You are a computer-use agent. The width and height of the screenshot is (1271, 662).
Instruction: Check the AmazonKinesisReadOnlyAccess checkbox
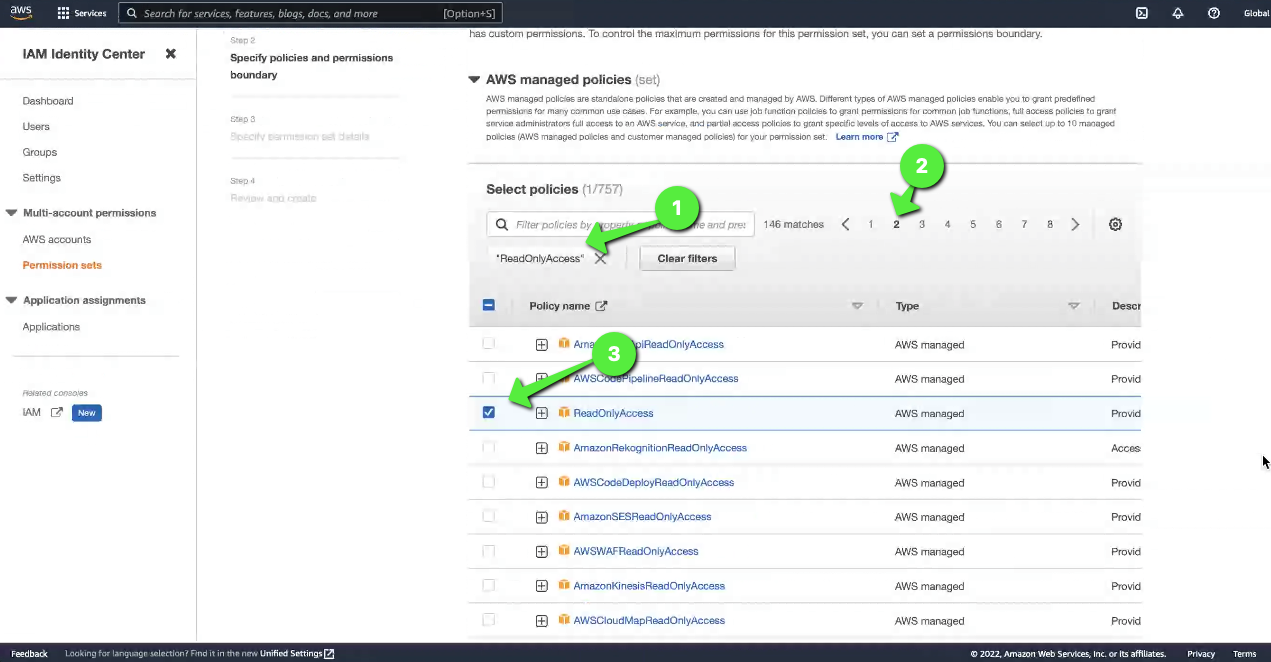pos(489,585)
